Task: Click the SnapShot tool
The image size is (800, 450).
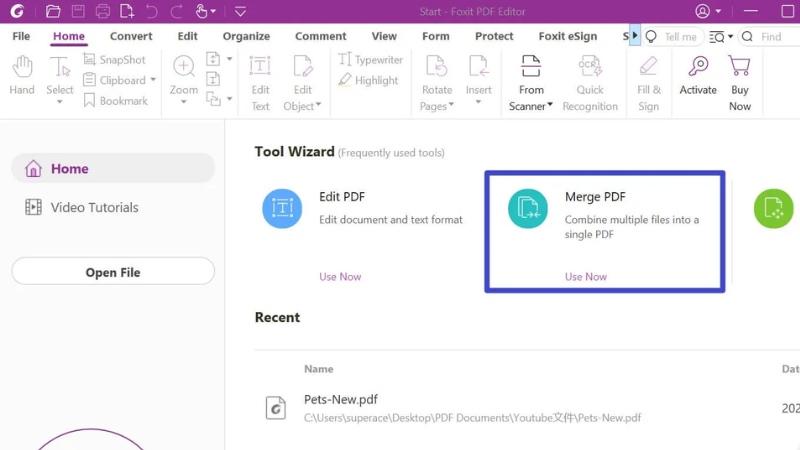Action: pos(115,60)
